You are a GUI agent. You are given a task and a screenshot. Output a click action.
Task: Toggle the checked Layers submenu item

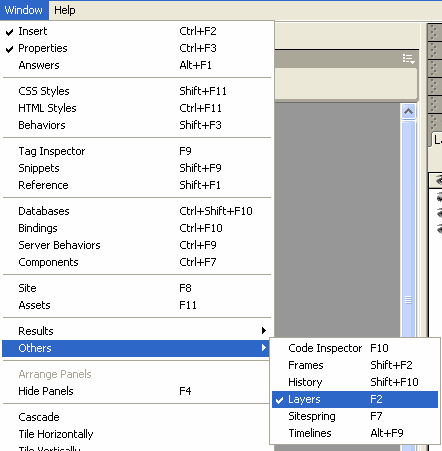pos(355,399)
